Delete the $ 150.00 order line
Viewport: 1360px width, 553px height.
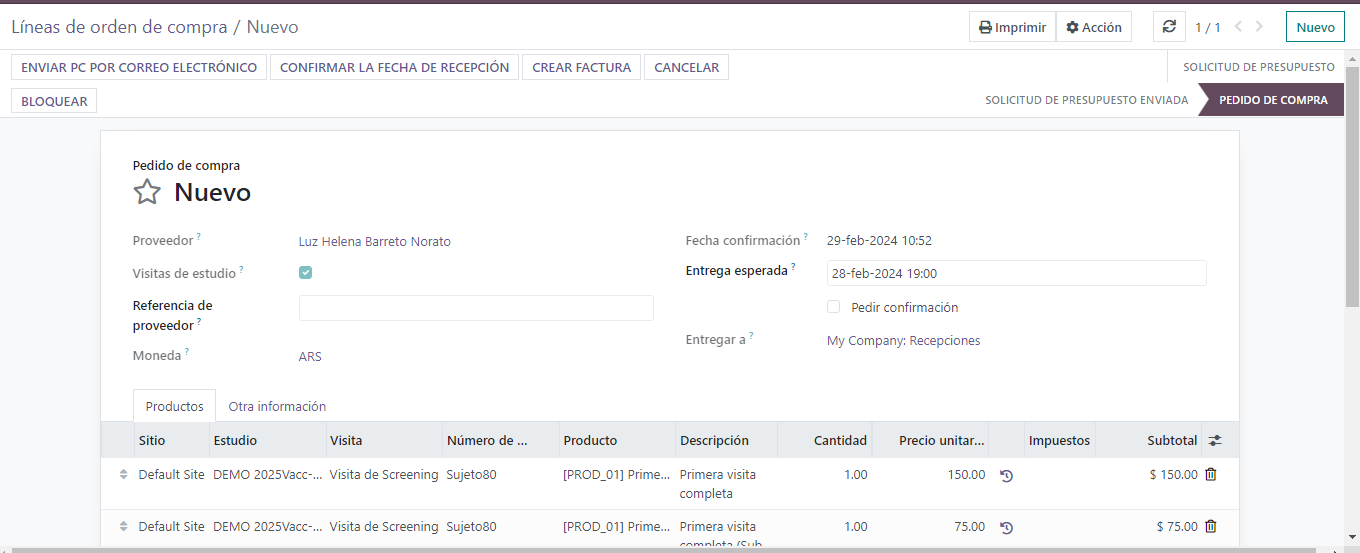[x=1210, y=475]
